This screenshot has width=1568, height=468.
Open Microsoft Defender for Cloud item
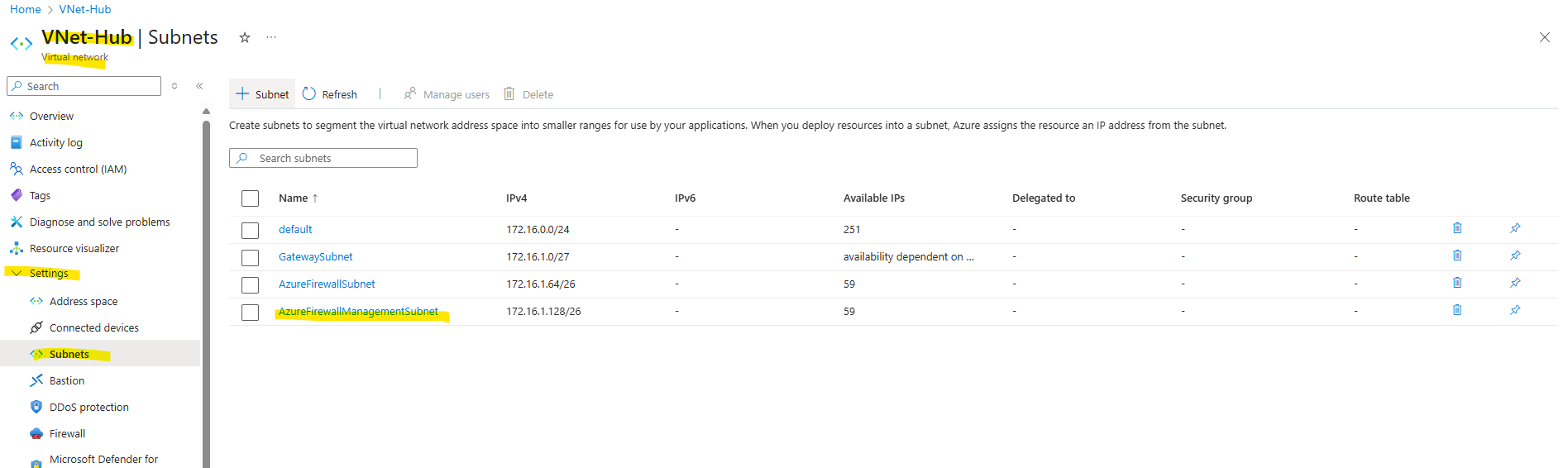103,459
